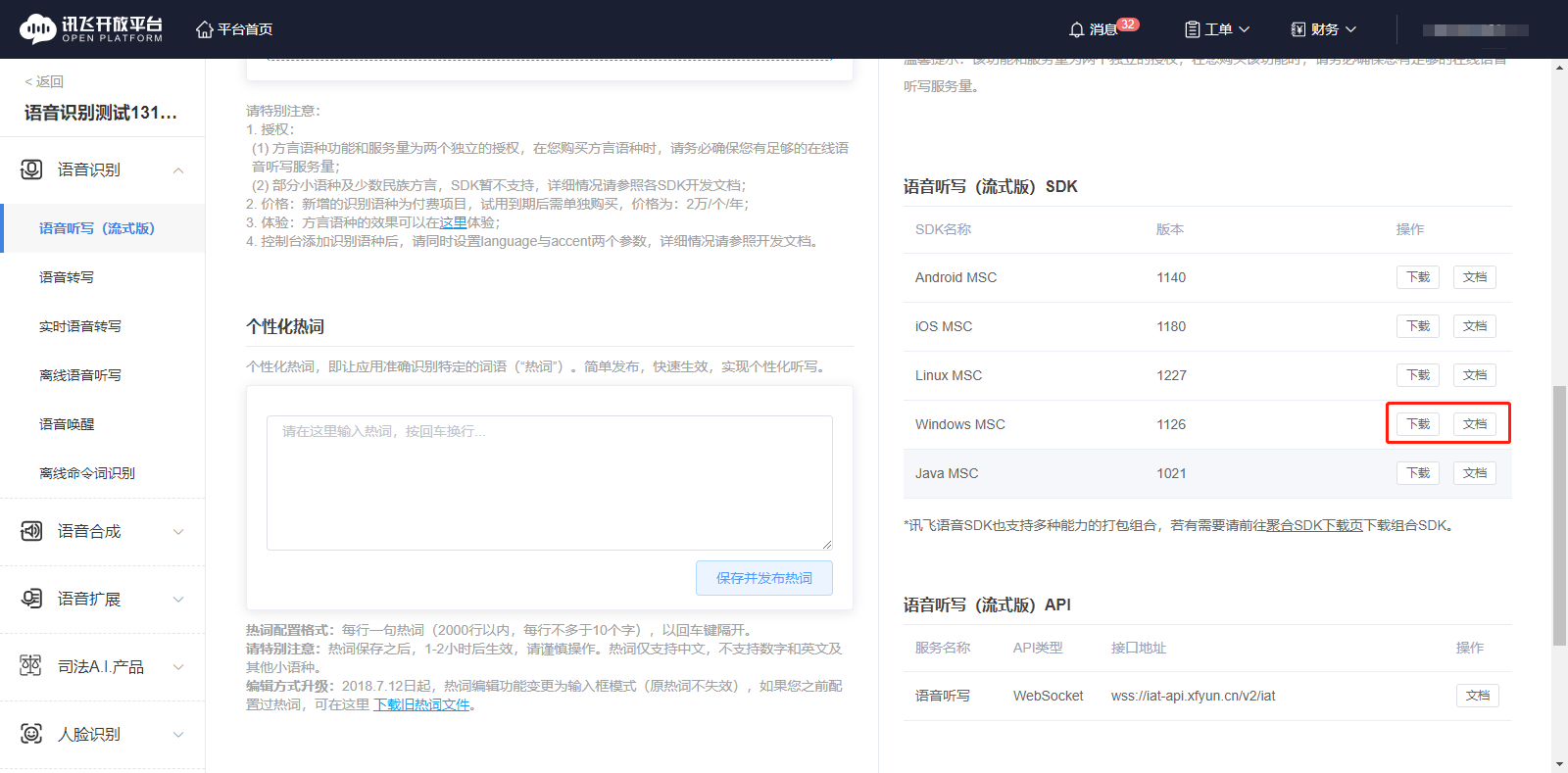Click the 财务 yuan icon
The height and width of the screenshot is (773, 1568).
(x=1298, y=29)
